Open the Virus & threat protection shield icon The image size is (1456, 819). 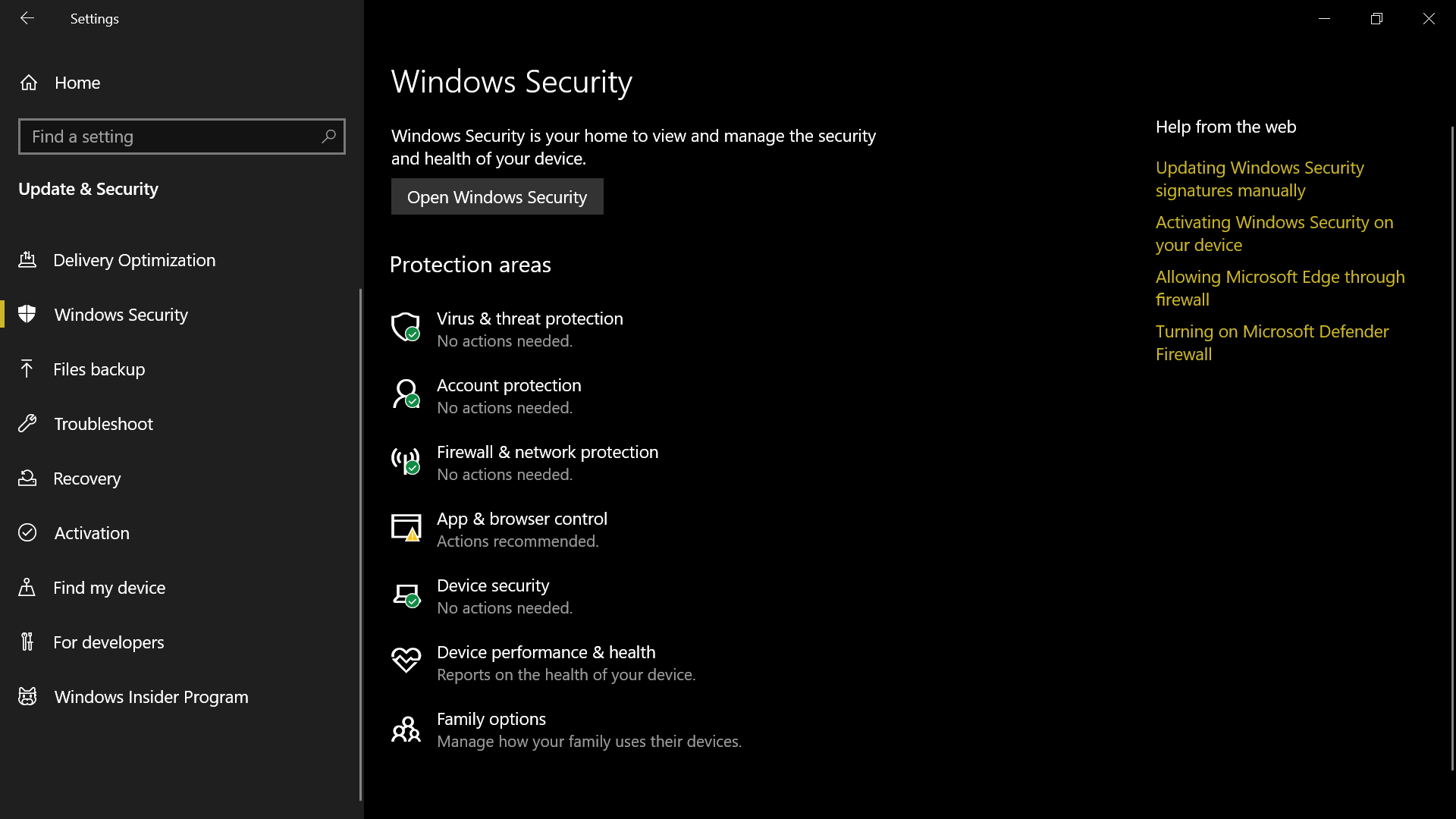tap(406, 328)
